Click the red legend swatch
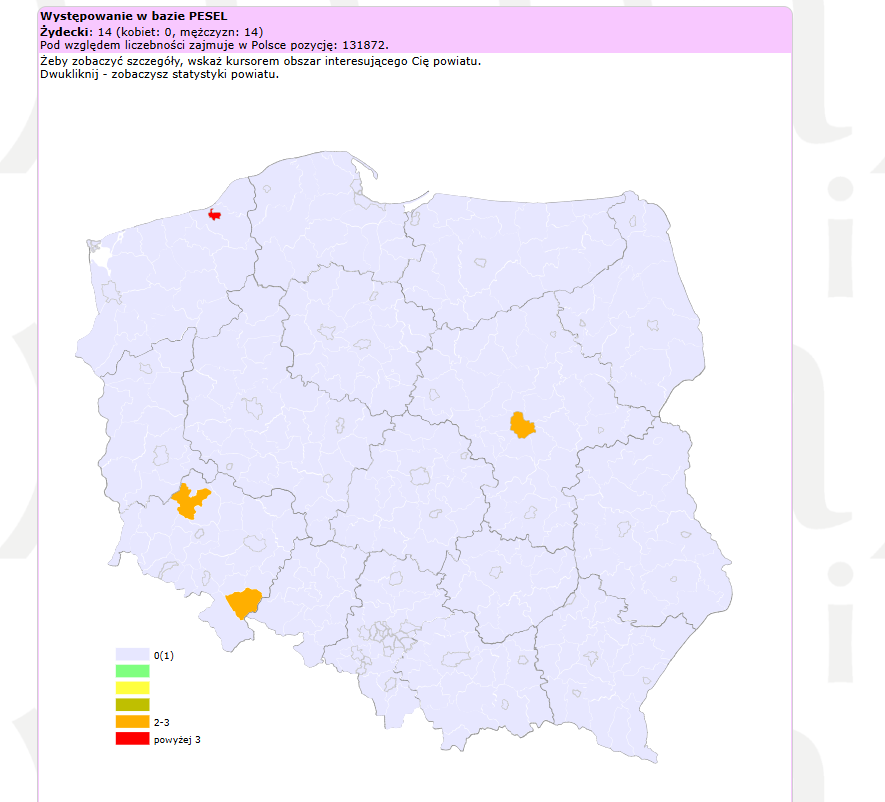 tap(132, 739)
